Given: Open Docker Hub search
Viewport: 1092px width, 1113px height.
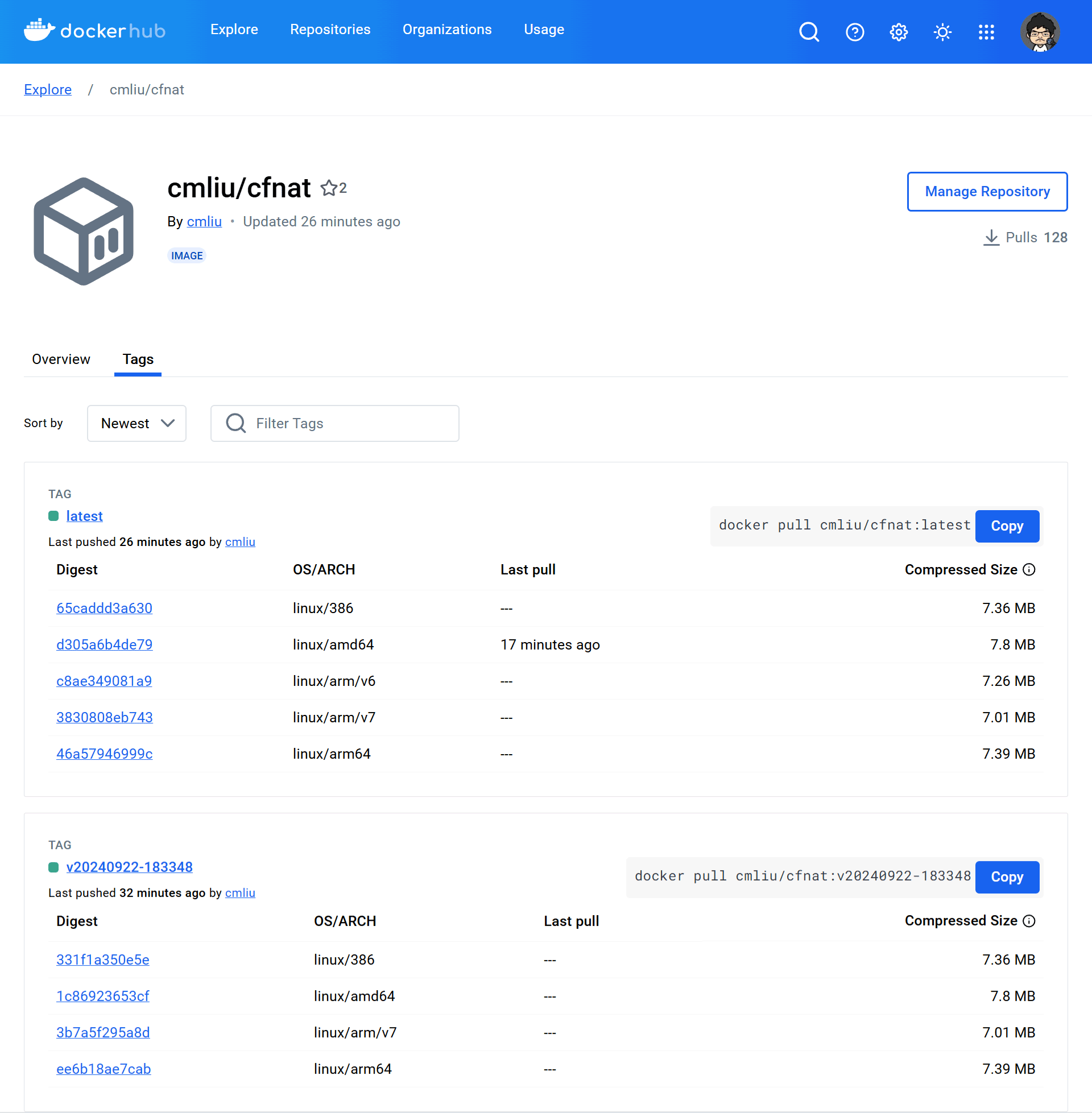Looking at the screenshot, I should pyautogui.click(x=809, y=32).
